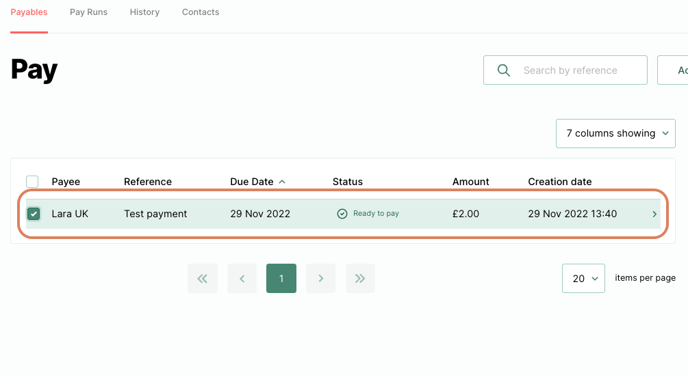Click the Ready to pay check icon
Screen dimensions: 688x375
pos(342,214)
